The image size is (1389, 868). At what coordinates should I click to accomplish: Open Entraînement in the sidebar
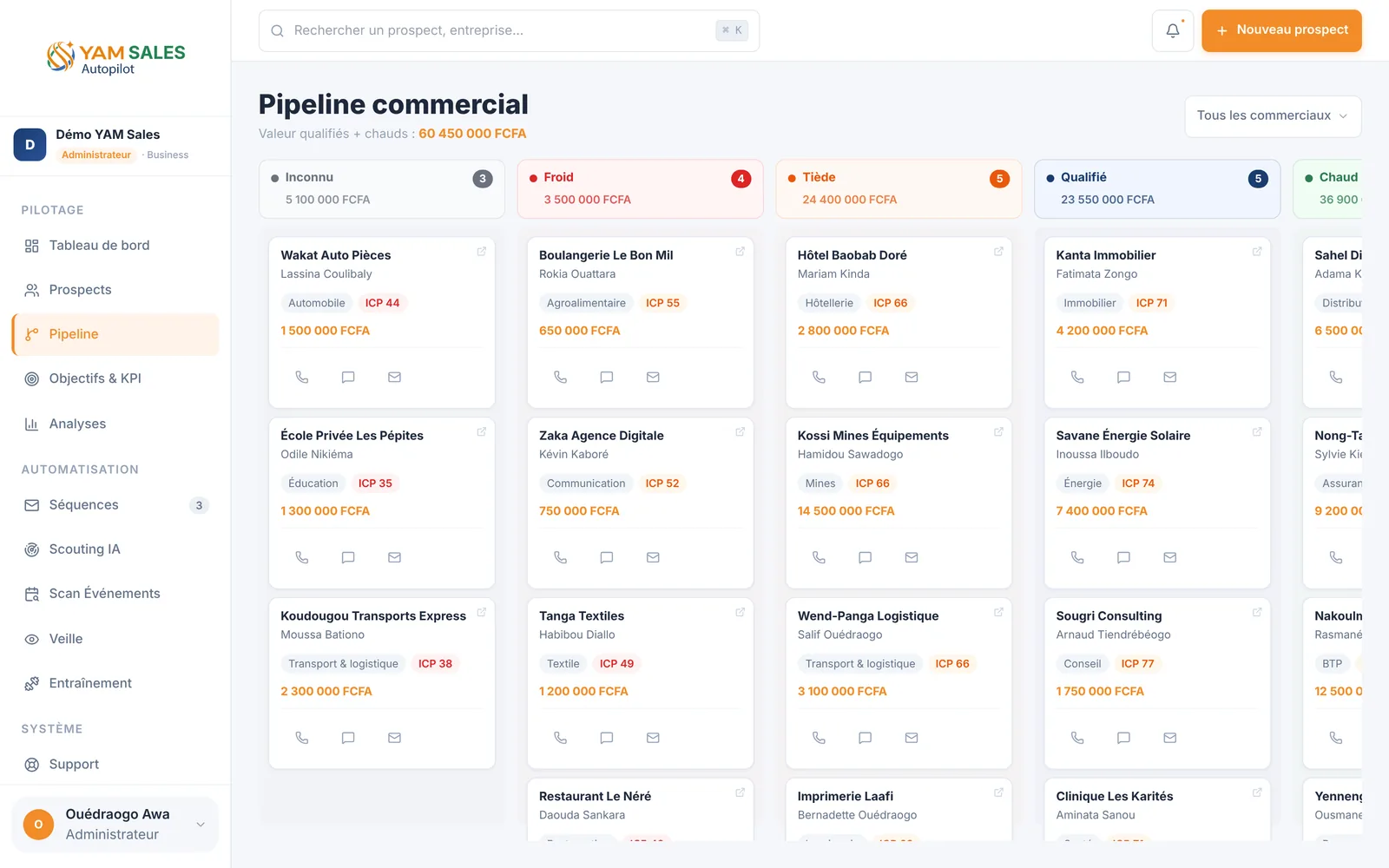point(115,683)
